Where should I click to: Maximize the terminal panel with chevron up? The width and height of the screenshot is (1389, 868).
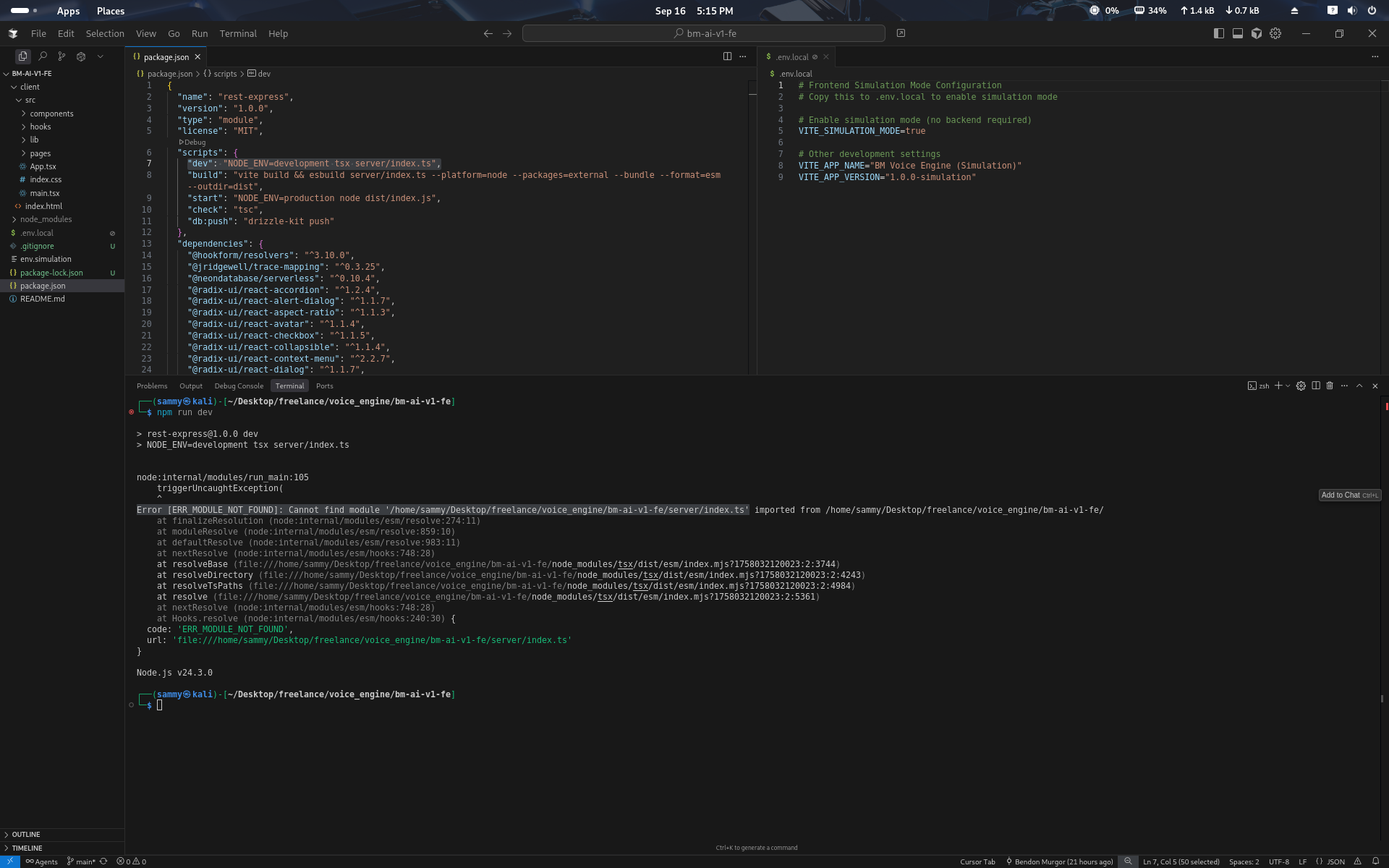[1359, 386]
